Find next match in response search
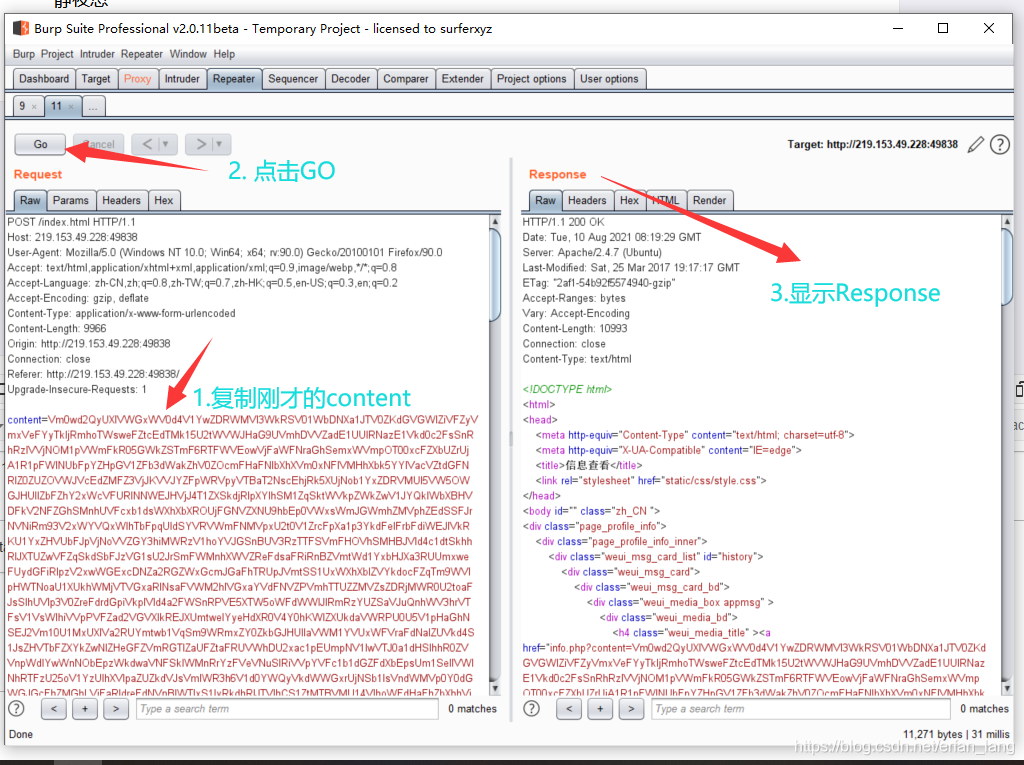Viewport: 1024px width, 765px height. pyautogui.click(x=631, y=709)
